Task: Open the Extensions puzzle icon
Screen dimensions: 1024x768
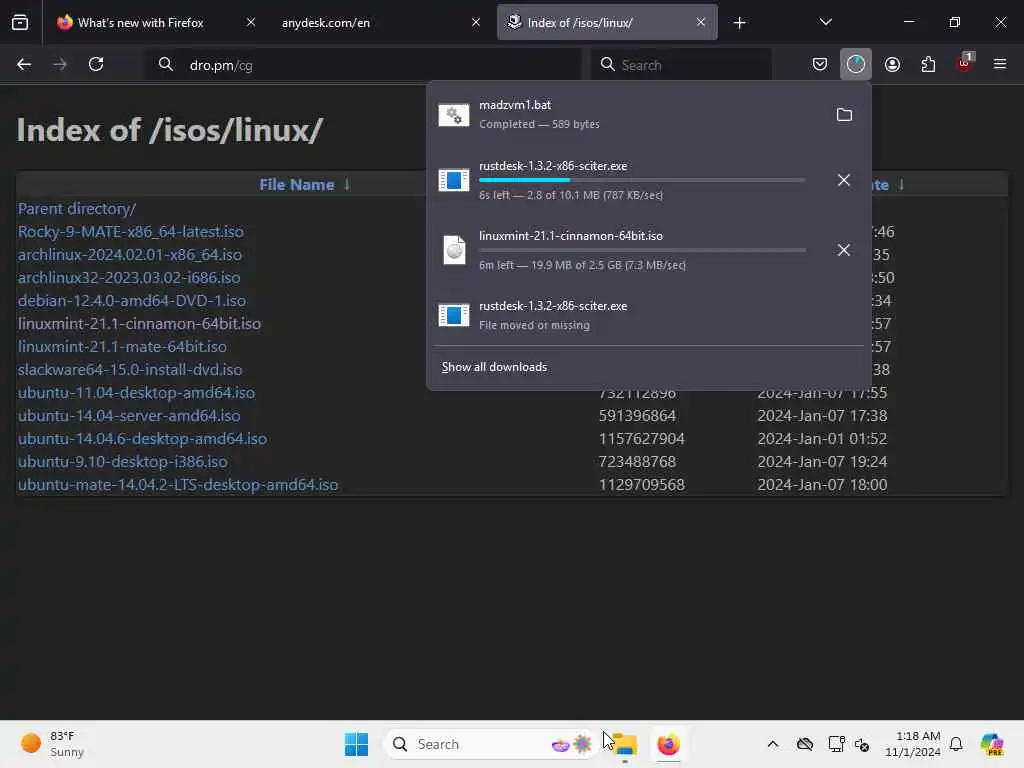Action: [x=928, y=64]
